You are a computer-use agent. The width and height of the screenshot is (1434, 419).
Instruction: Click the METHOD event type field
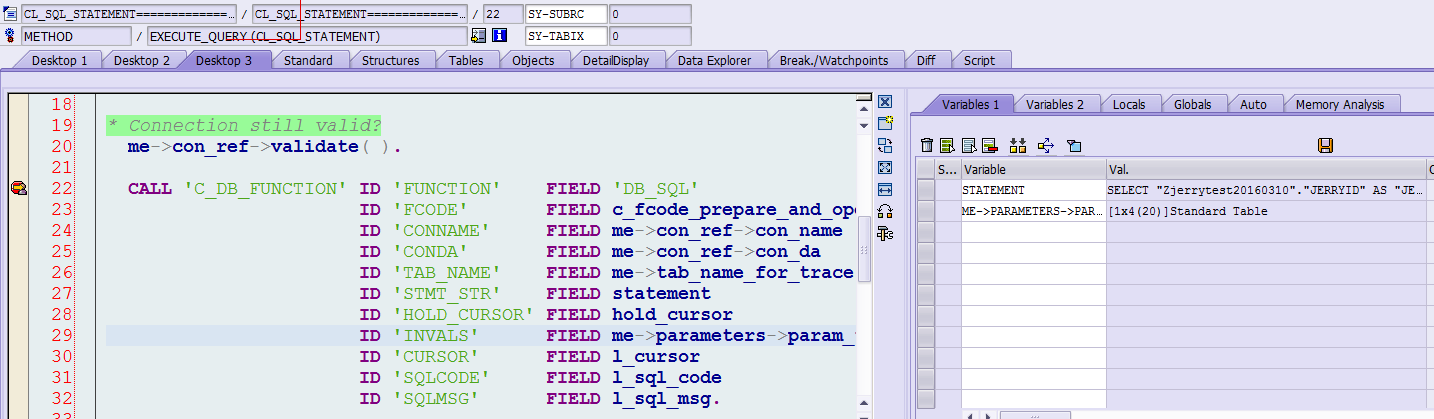click(x=76, y=36)
